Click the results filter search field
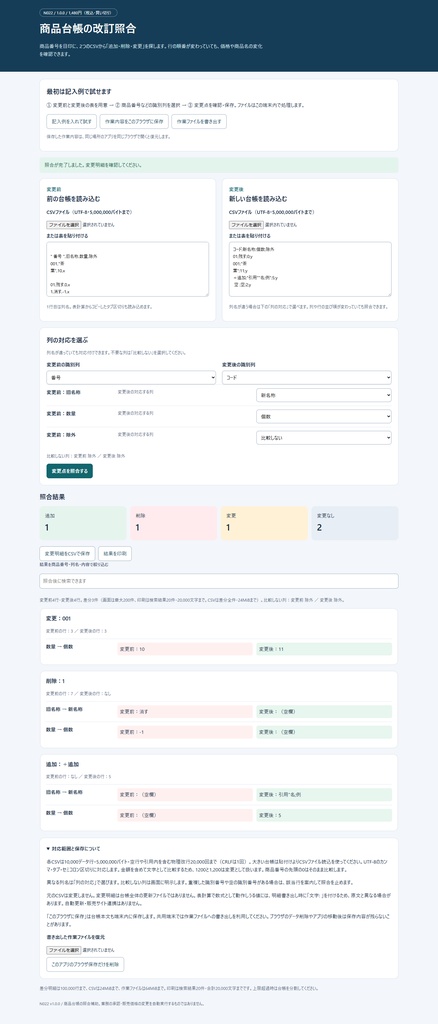 (219, 581)
